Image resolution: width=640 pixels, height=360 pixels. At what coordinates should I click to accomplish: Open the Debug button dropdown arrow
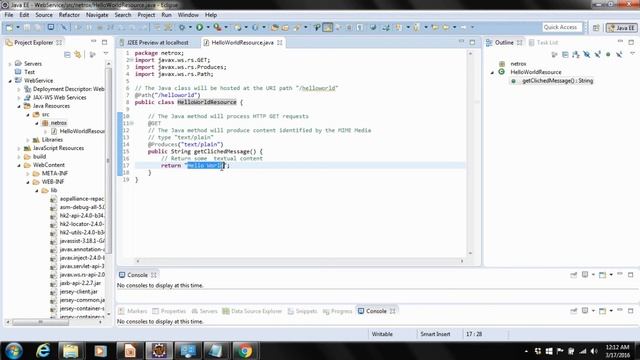point(190,27)
